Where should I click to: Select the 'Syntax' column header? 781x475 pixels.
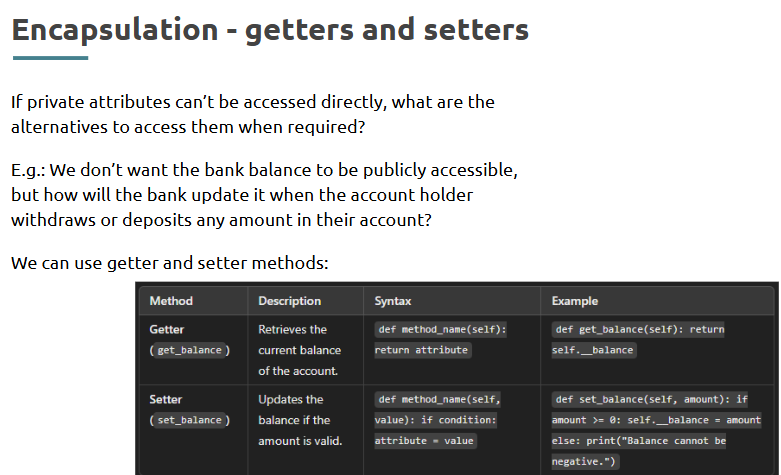point(392,301)
